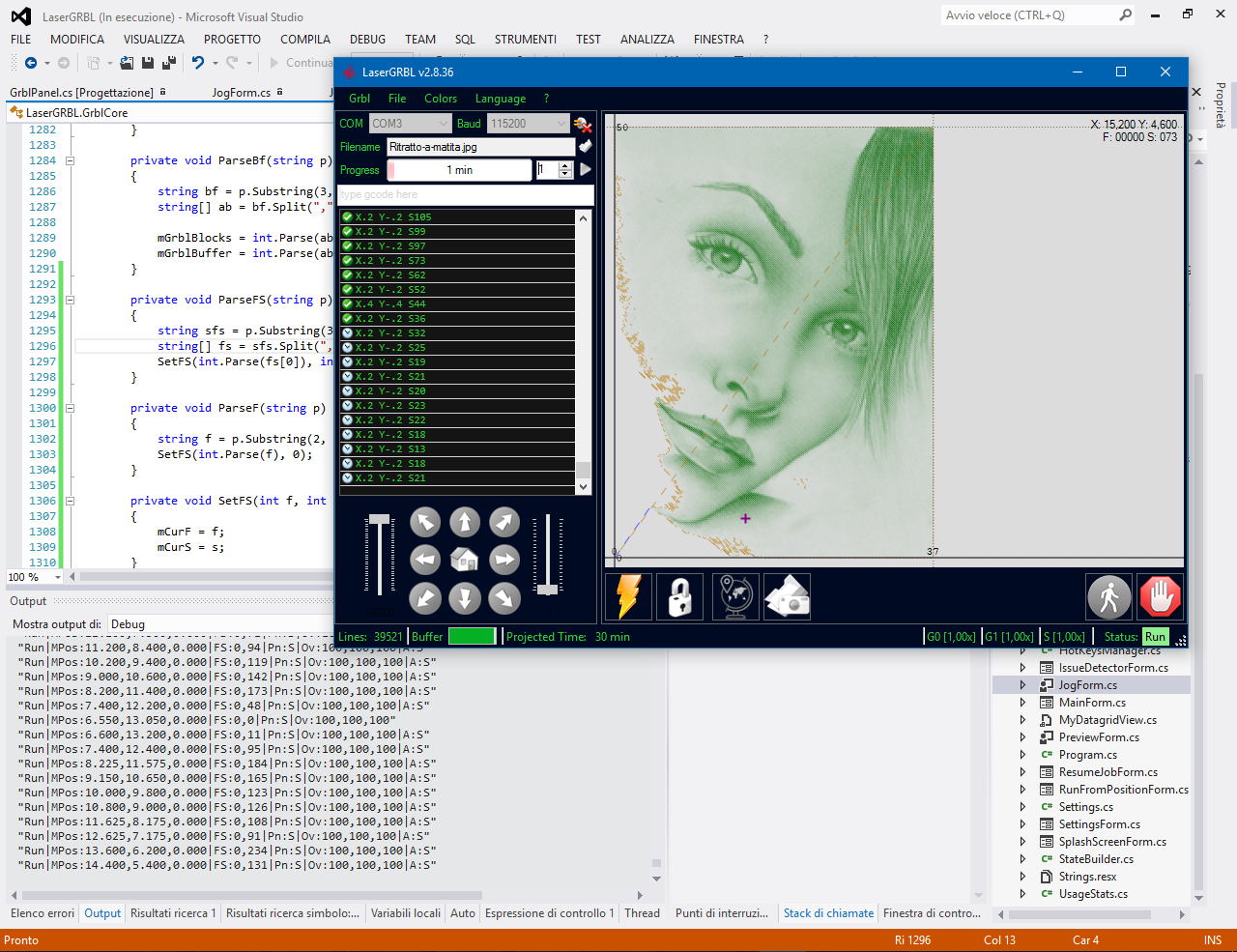Viewport: 1237px width, 952px height.
Task: Click the Filename text field
Action: pyautogui.click(x=481, y=147)
